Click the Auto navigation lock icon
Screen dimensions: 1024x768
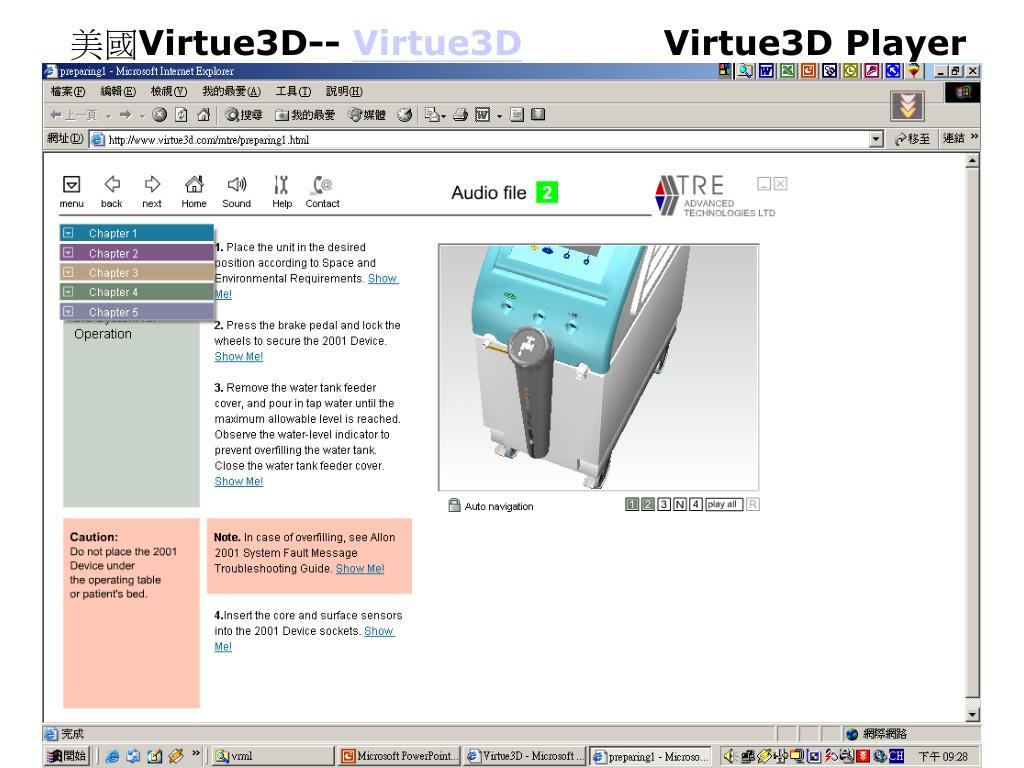(455, 505)
